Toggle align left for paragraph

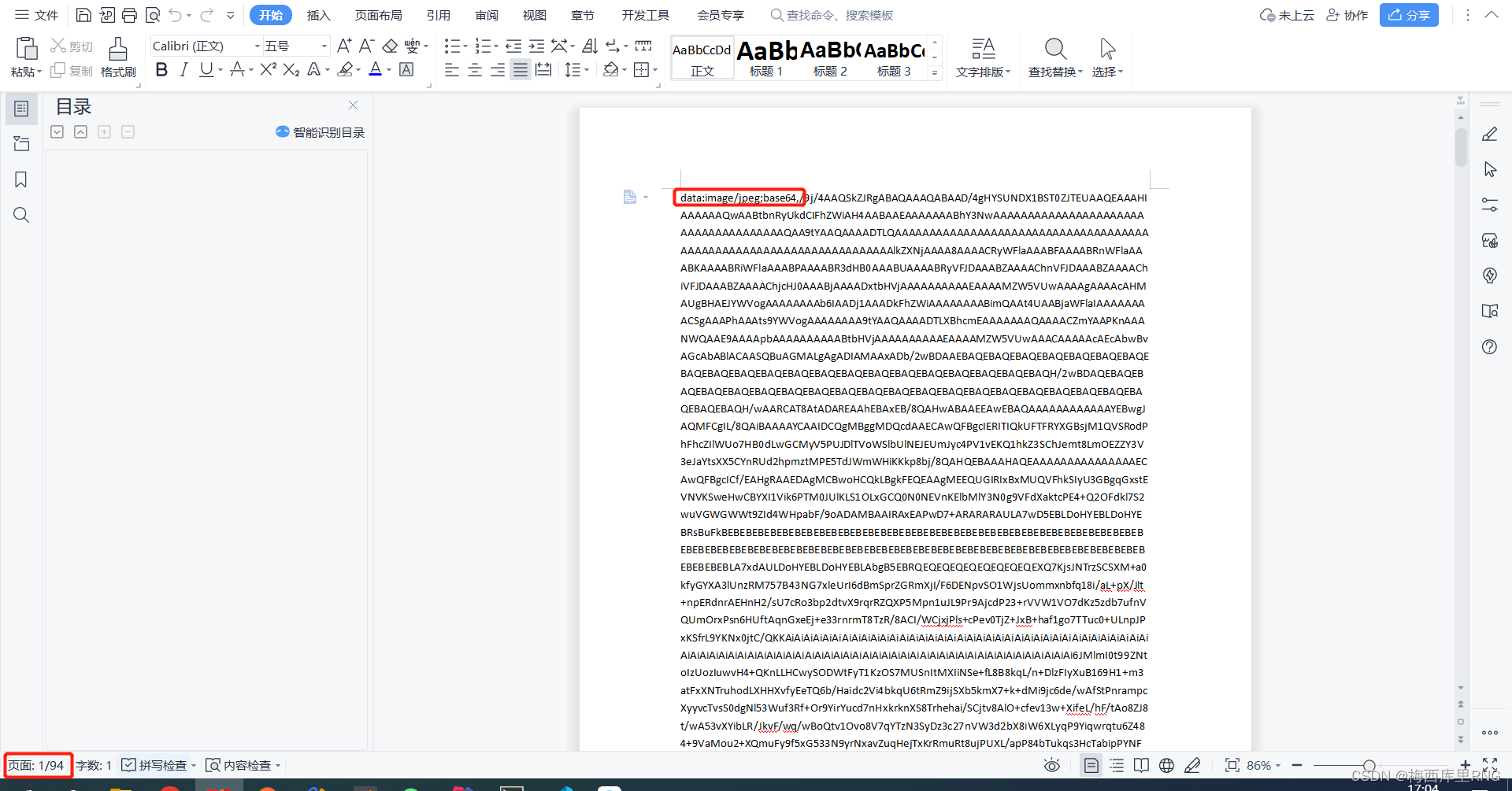pyautogui.click(x=452, y=70)
